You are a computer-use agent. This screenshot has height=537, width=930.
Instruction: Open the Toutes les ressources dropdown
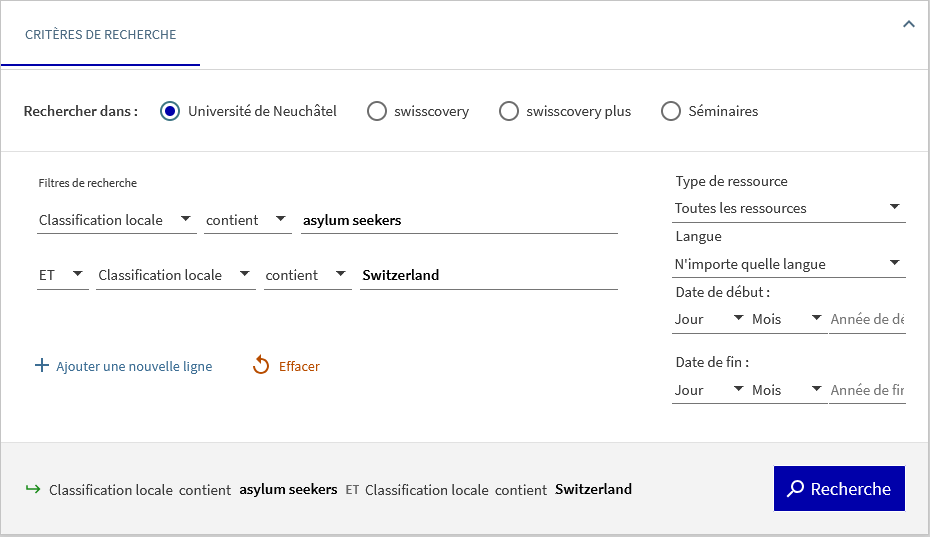[x=788, y=208]
